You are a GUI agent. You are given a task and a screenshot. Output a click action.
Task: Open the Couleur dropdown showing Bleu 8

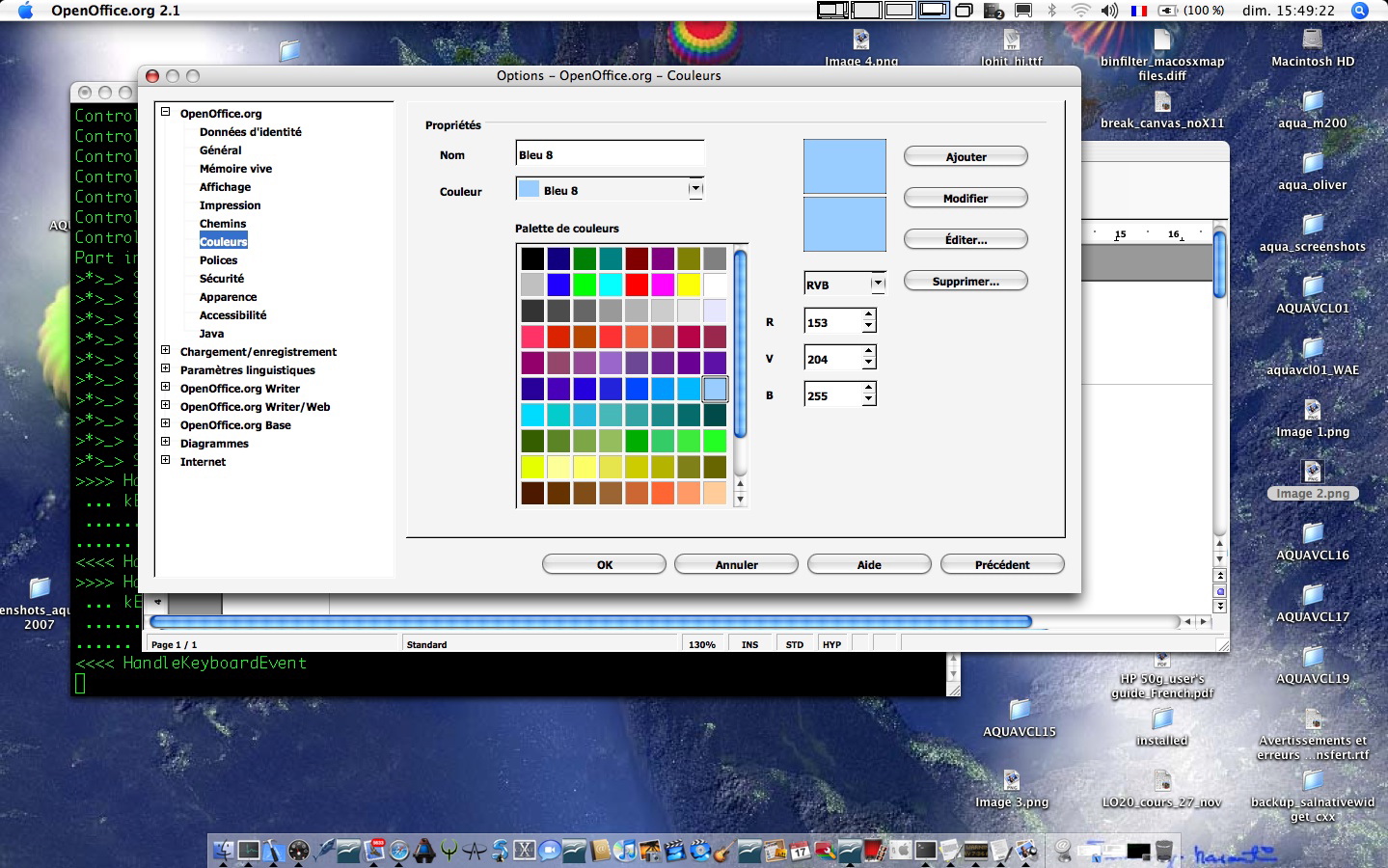coord(695,190)
